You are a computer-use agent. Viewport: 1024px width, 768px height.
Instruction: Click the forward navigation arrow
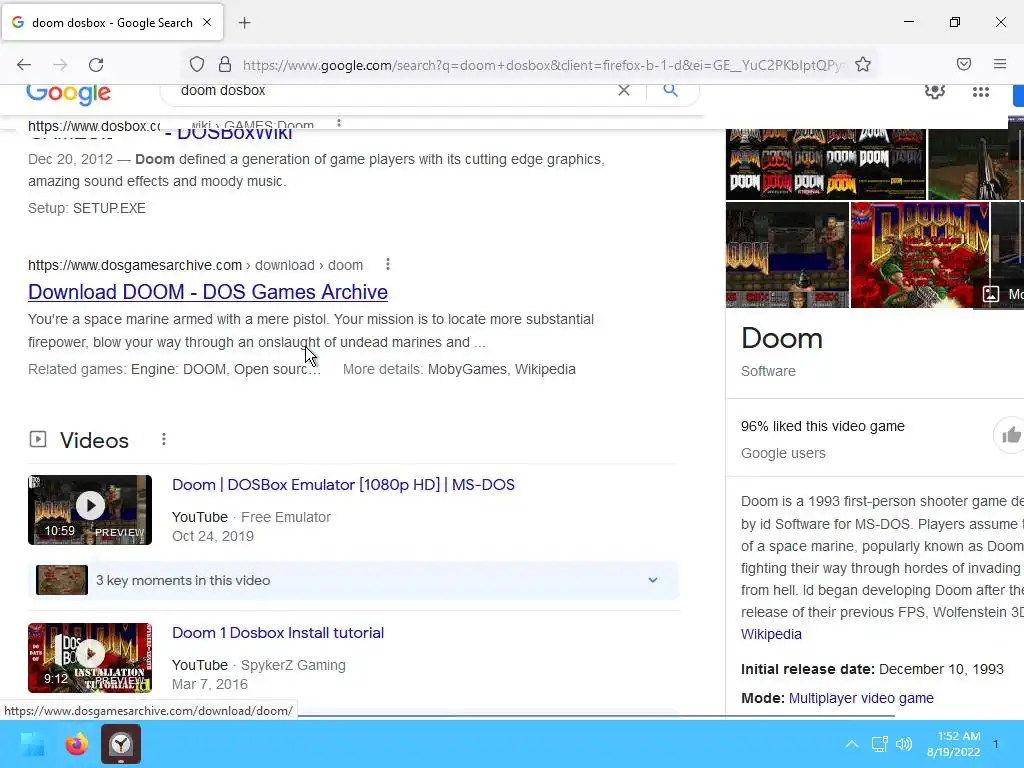pyautogui.click(x=60, y=65)
